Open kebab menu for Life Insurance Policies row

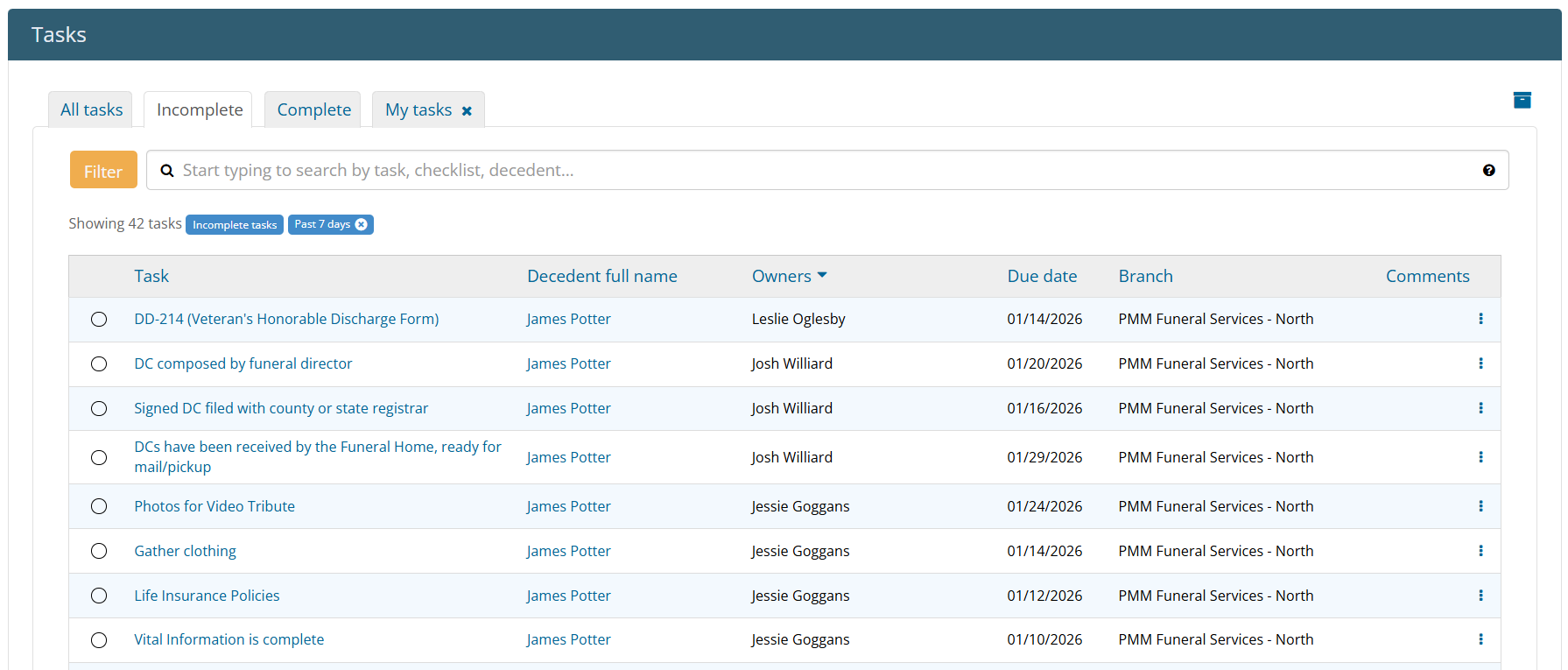pyautogui.click(x=1480, y=596)
